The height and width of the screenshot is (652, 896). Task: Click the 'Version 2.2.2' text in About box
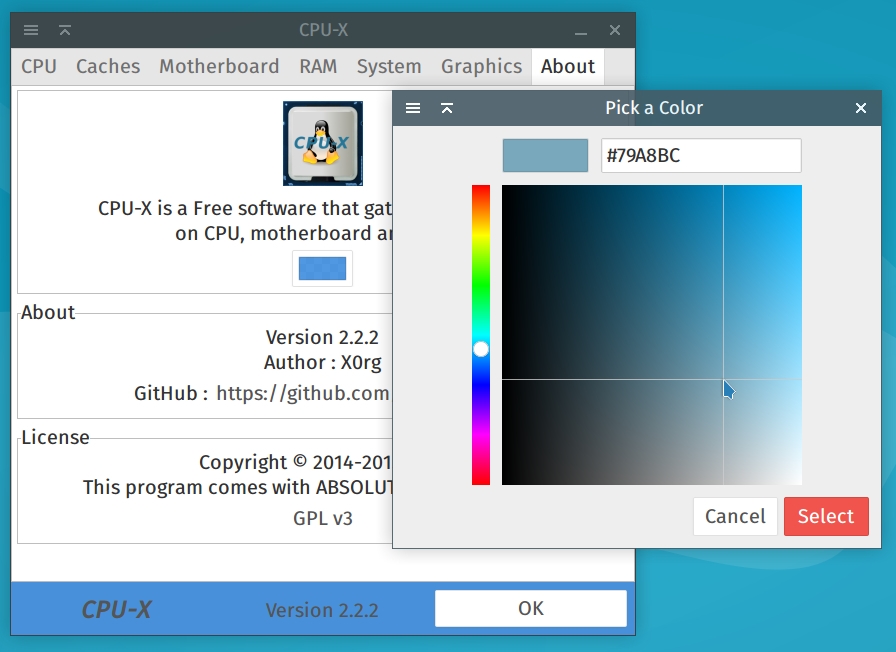[322, 337]
